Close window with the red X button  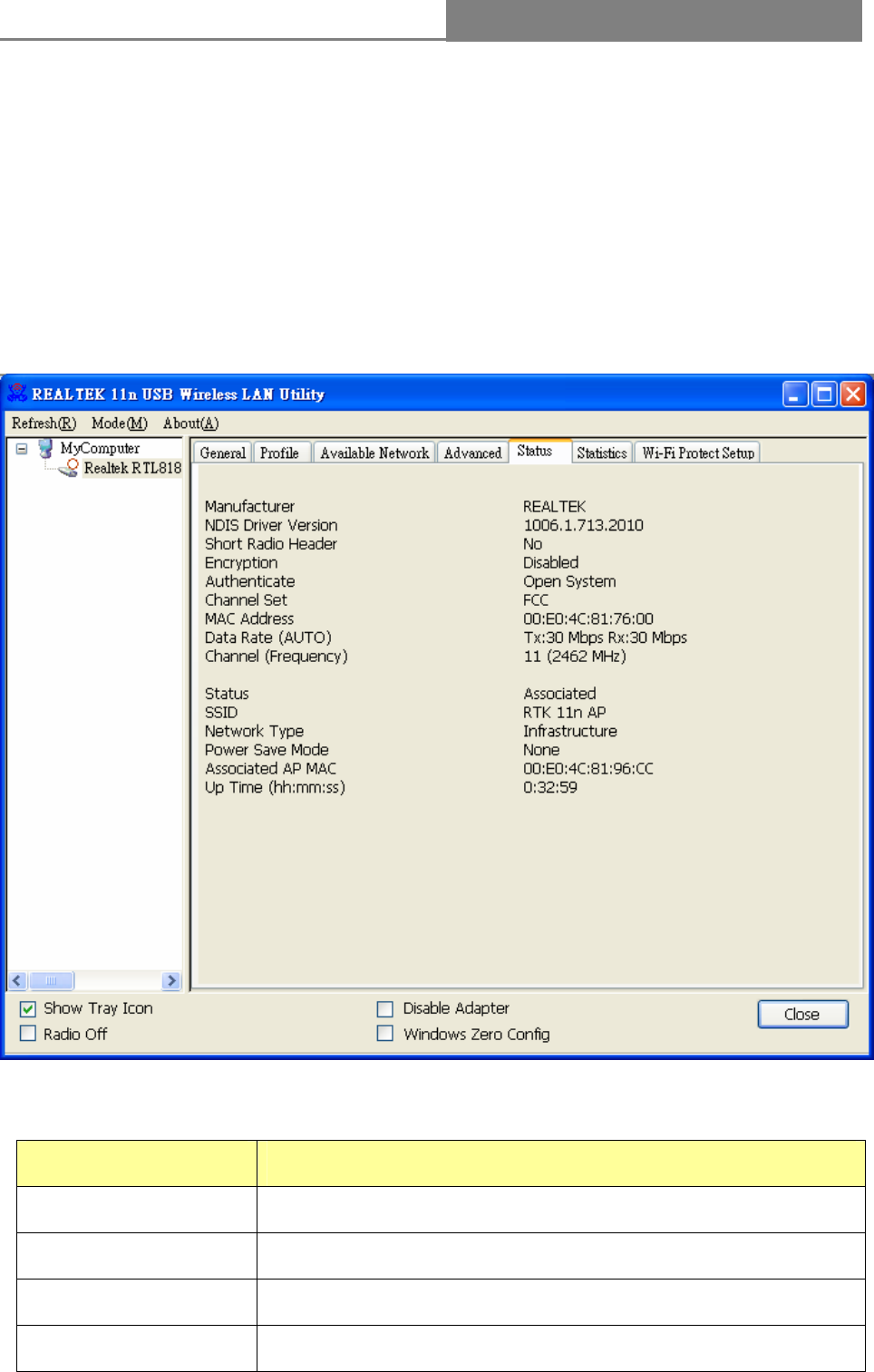click(853, 394)
